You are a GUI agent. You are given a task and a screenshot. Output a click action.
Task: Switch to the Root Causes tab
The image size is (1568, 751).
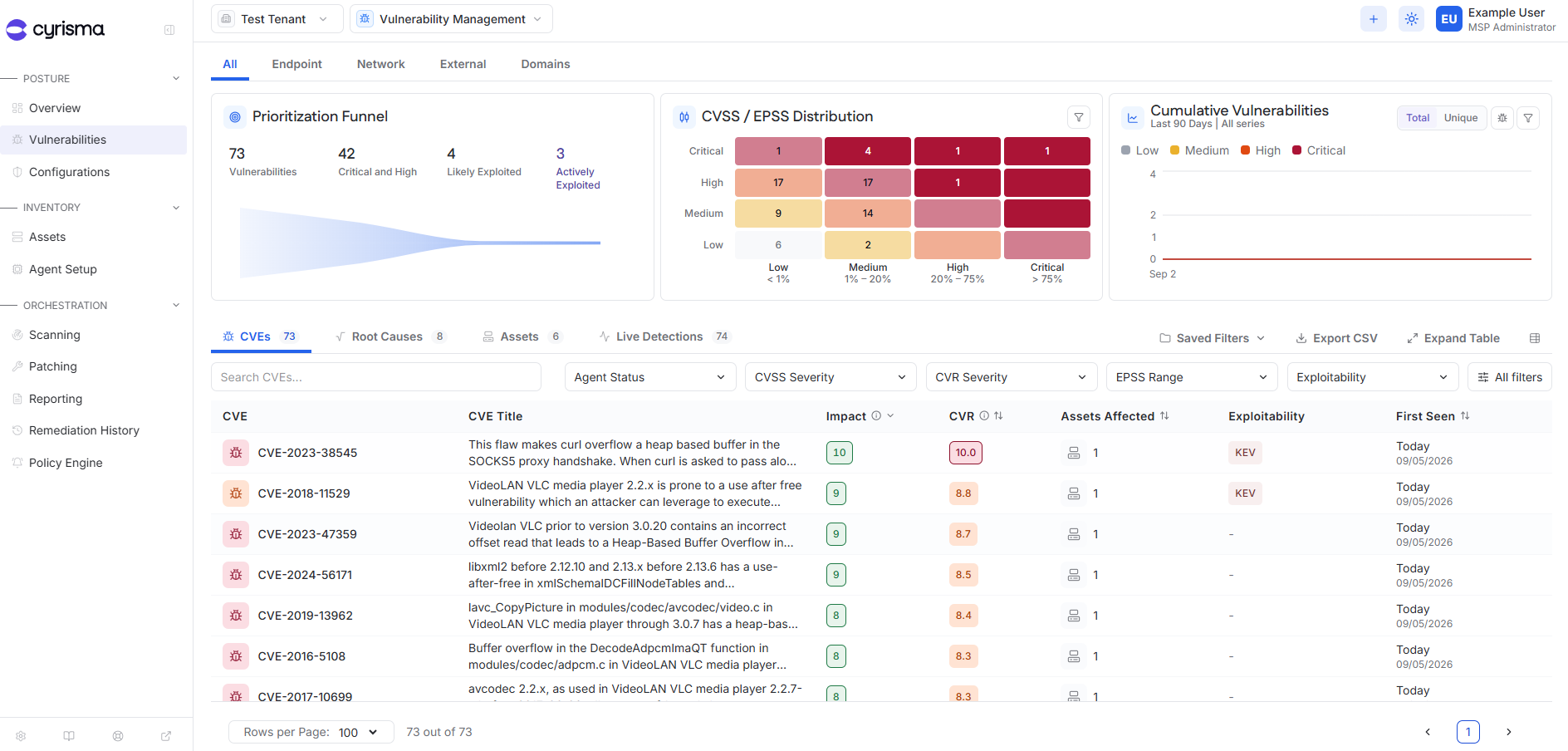[x=390, y=336]
